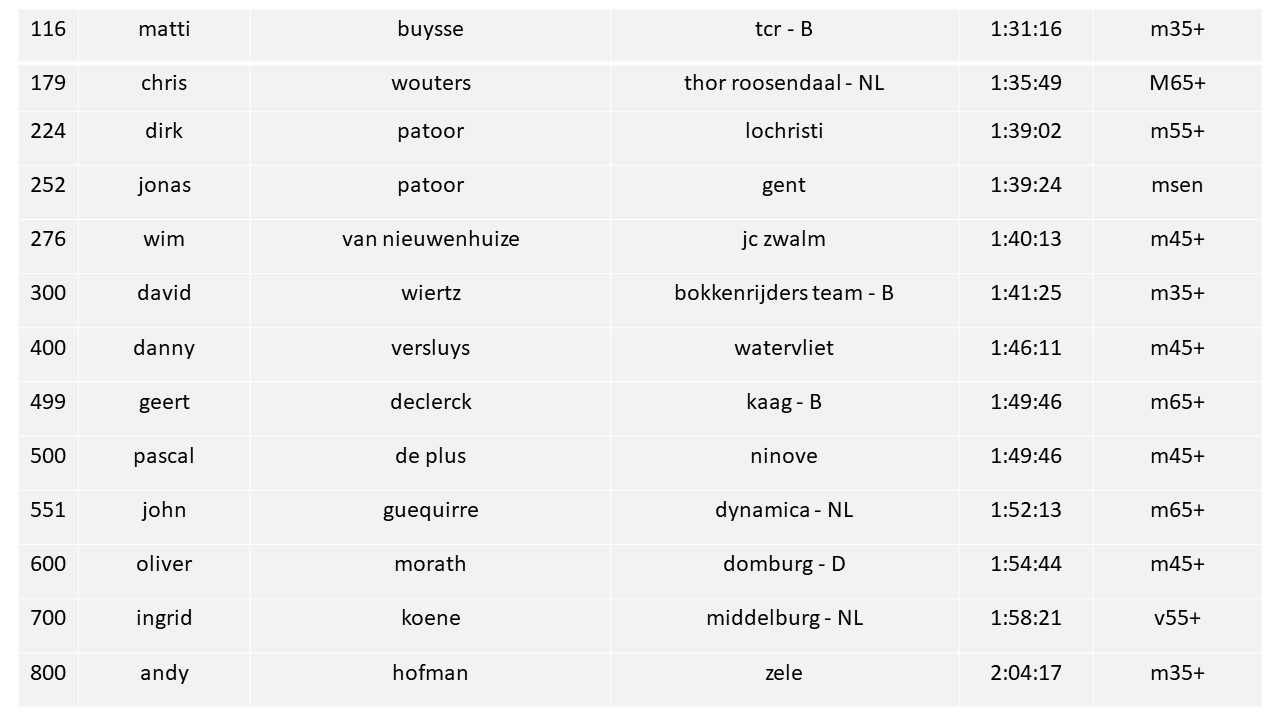
Task: Select surname 'de plus'
Action: pyautogui.click(x=431, y=456)
